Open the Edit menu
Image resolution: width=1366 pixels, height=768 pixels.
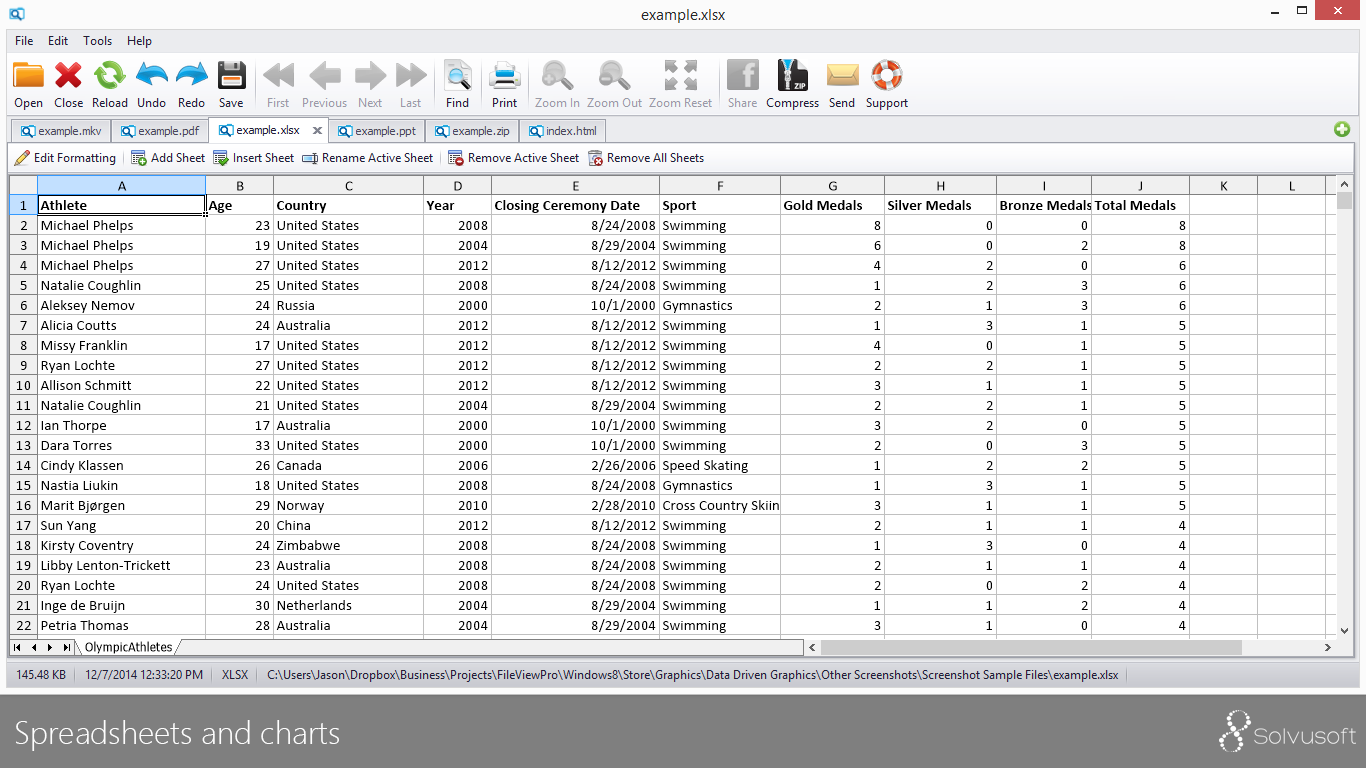click(58, 41)
